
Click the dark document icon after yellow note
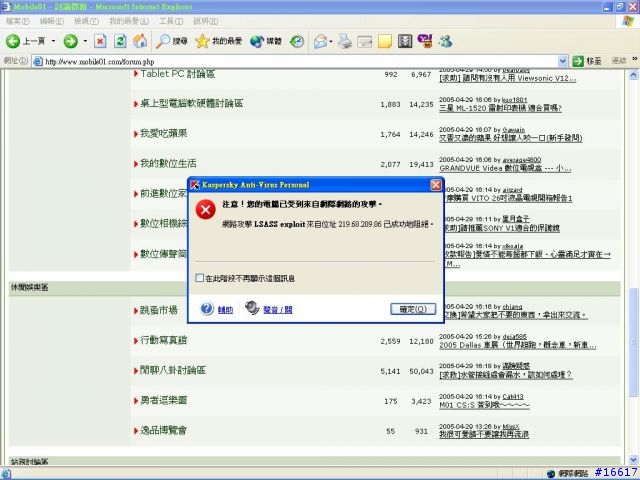tap(405, 41)
